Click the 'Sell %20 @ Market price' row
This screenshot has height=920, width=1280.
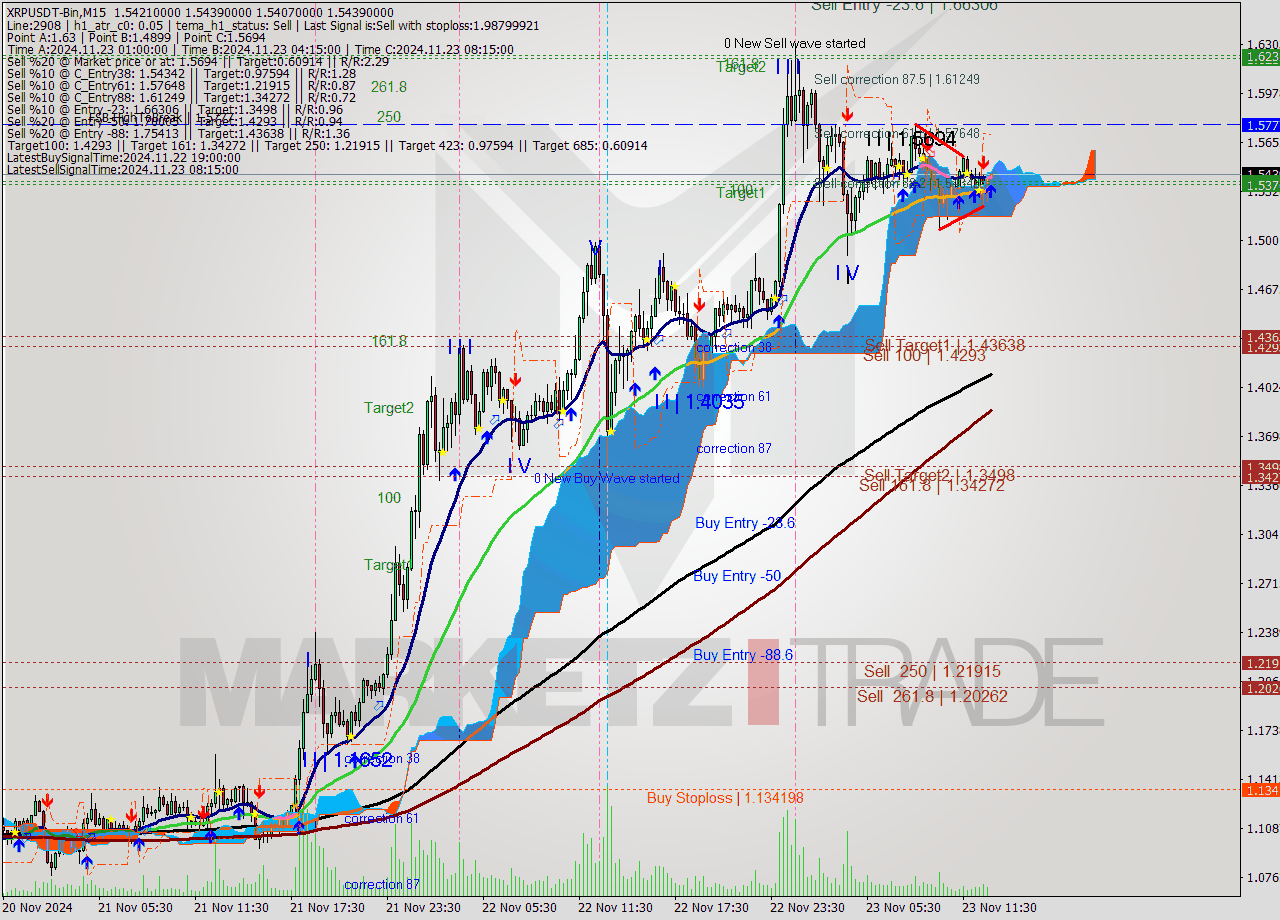tap(200, 61)
